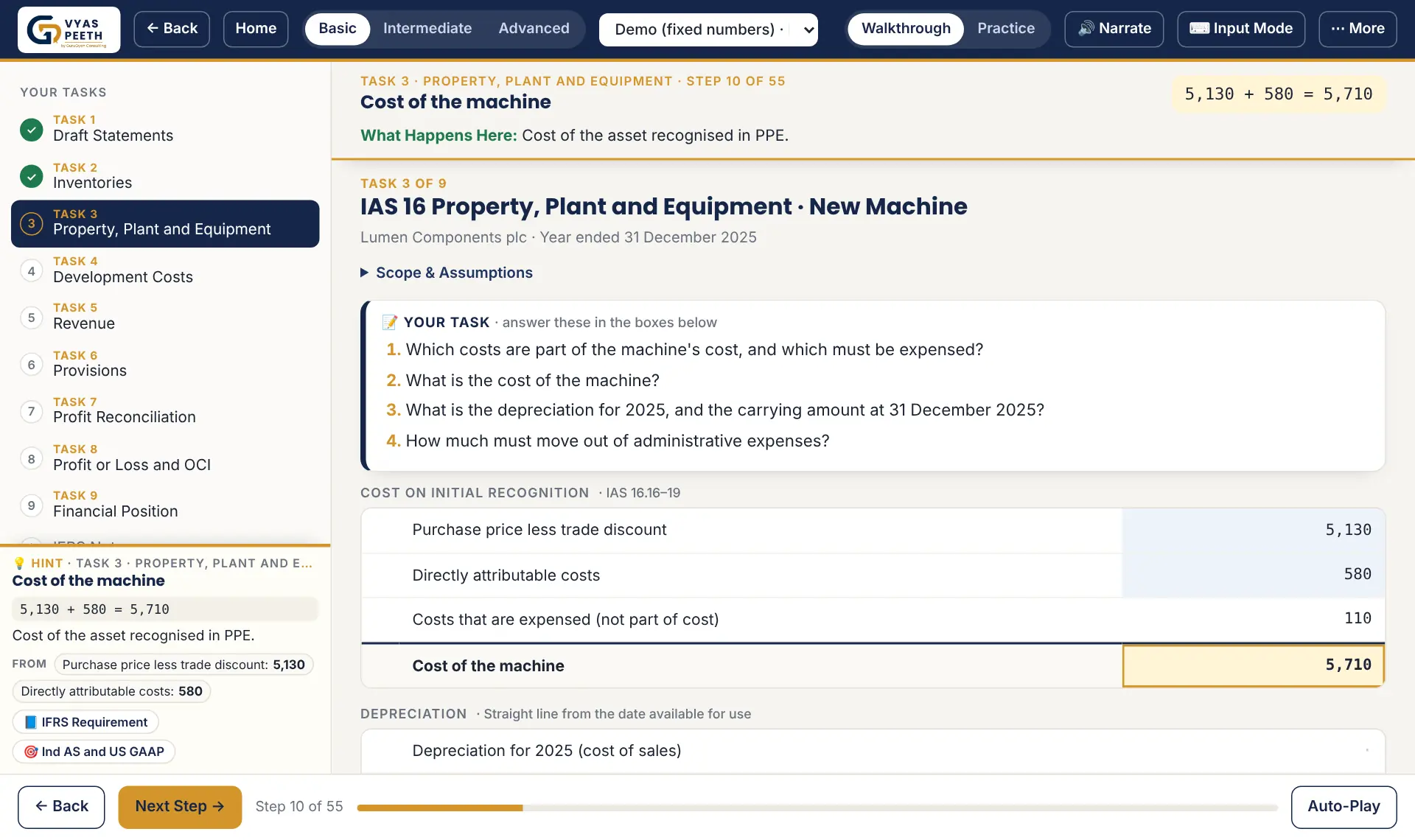Switch to Basic difficulty level
Viewport: 1415px width, 840px height.
[337, 29]
